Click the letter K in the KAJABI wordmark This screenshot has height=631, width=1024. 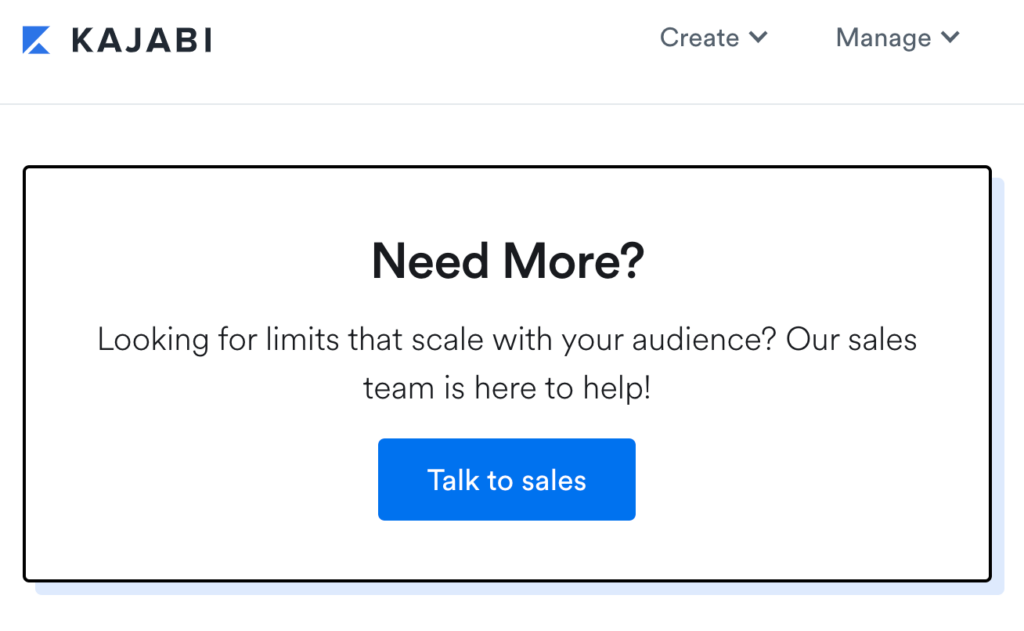coord(84,40)
